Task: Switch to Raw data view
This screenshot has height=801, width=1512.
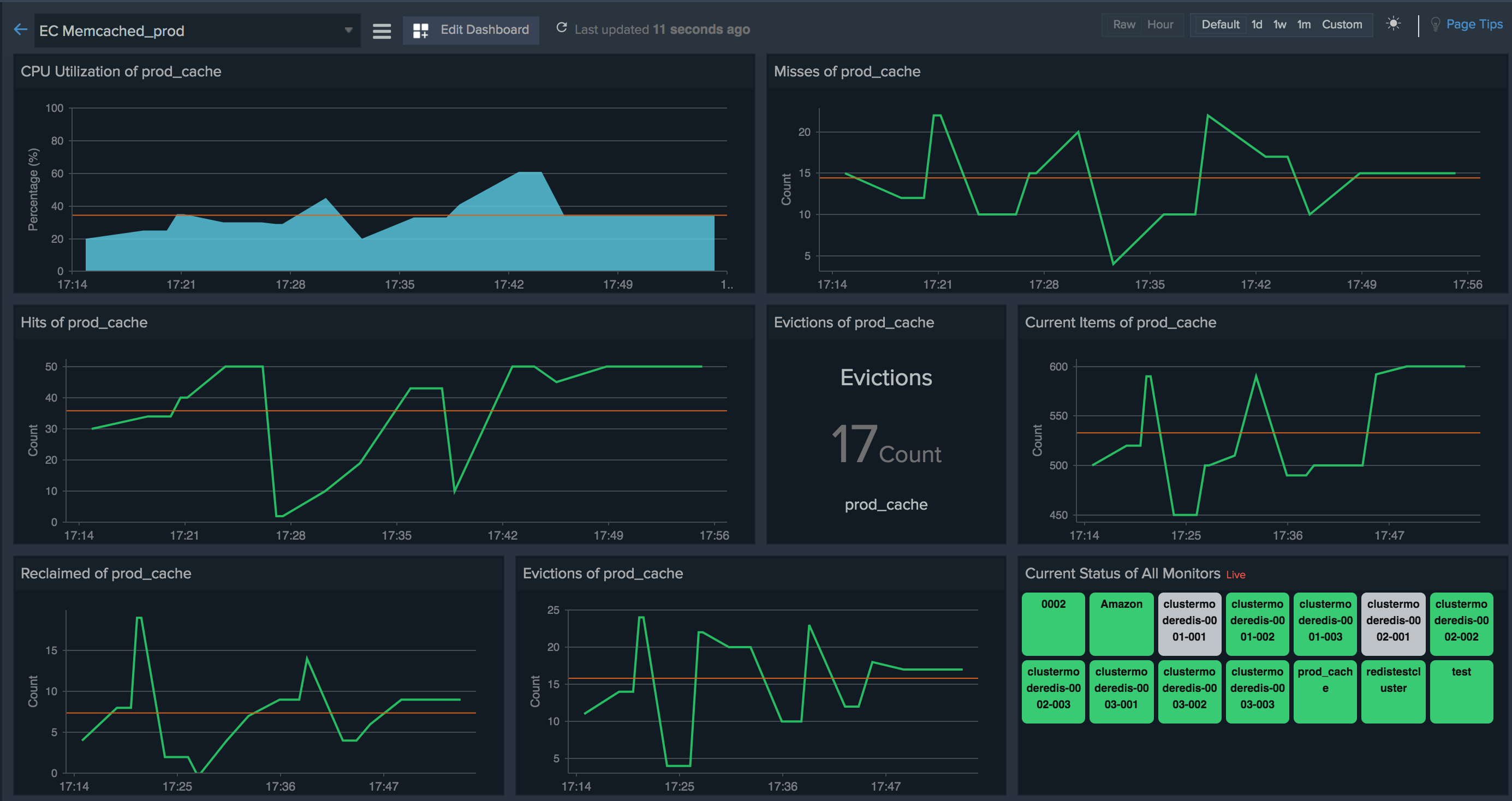Action: [x=1123, y=25]
